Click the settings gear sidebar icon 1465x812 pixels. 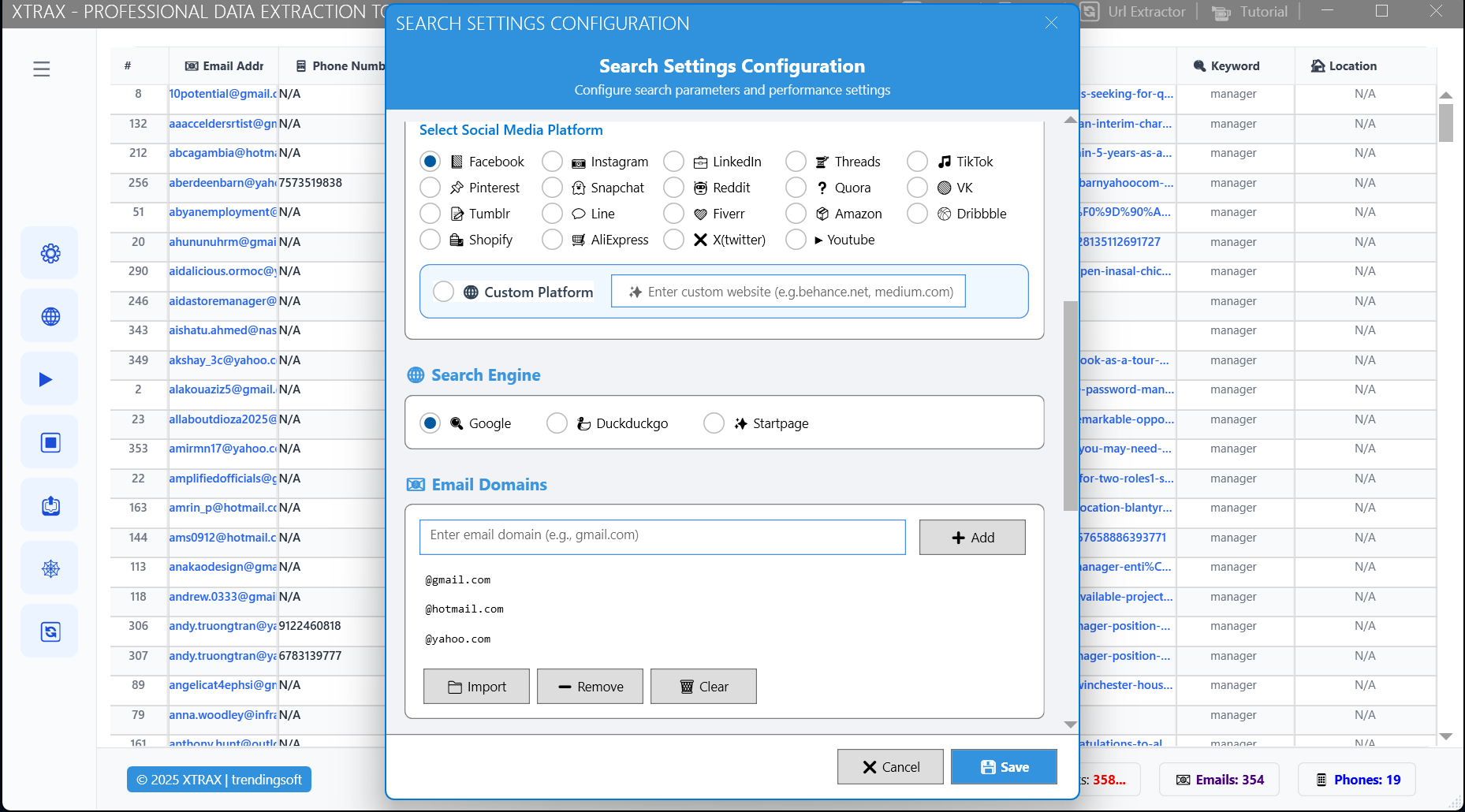50,253
